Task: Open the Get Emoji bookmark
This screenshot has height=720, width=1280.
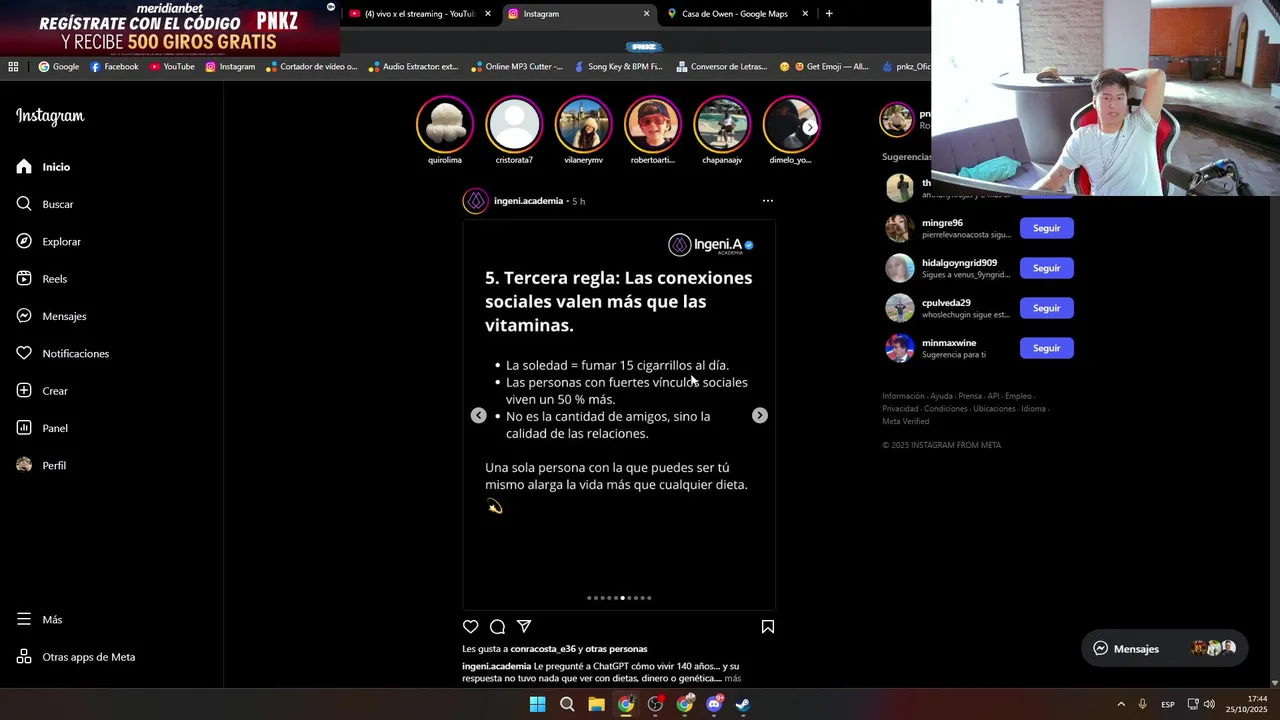Action: 825,67
